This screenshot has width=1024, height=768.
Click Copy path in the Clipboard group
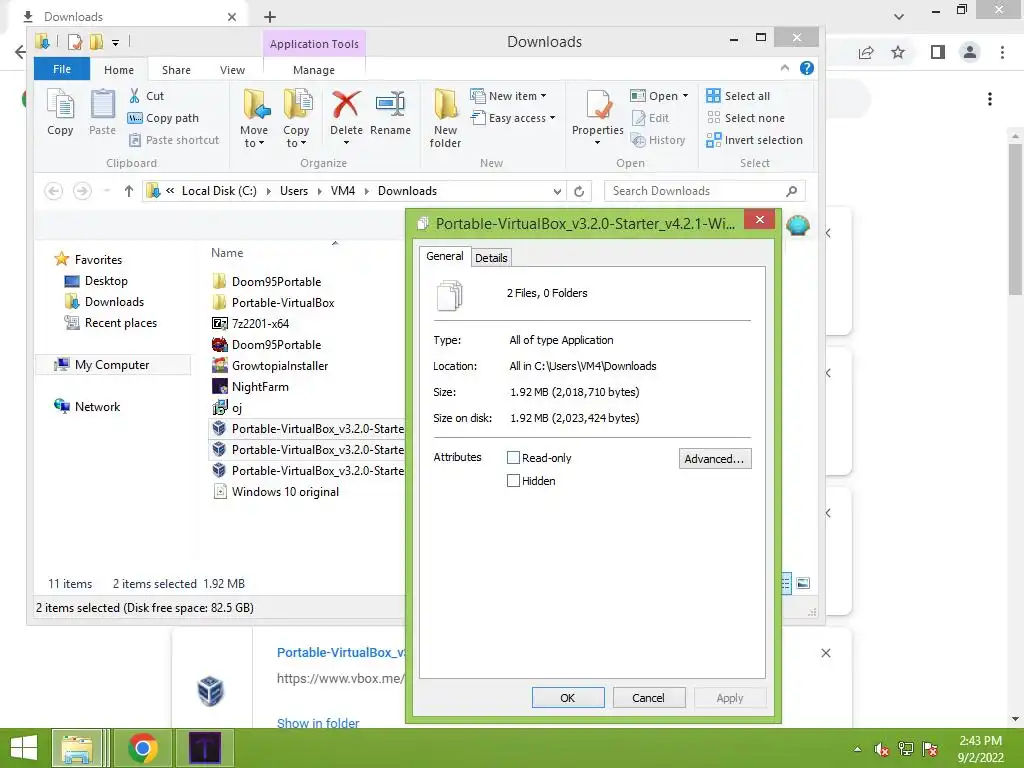163,118
